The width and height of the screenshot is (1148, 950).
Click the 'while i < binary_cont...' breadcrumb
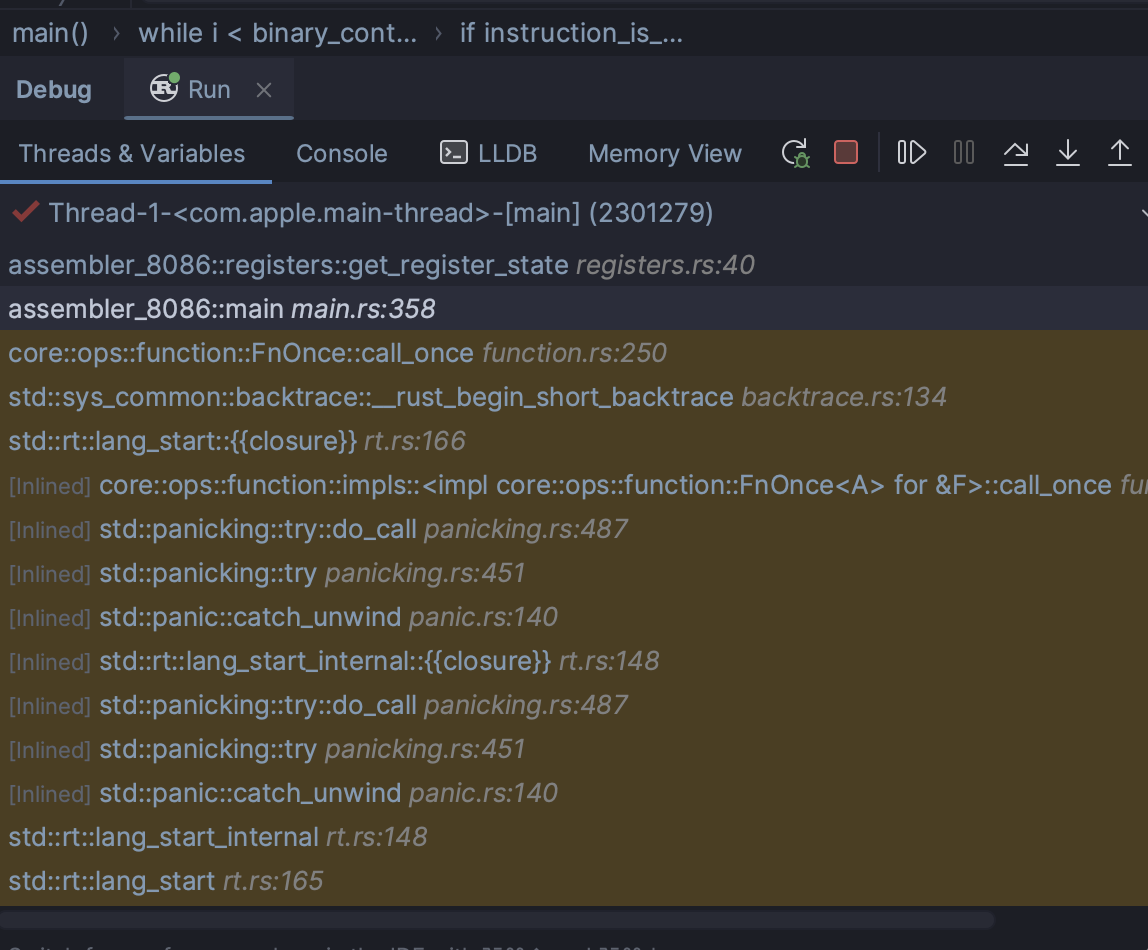pyautogui.click(x=277, y=33)
